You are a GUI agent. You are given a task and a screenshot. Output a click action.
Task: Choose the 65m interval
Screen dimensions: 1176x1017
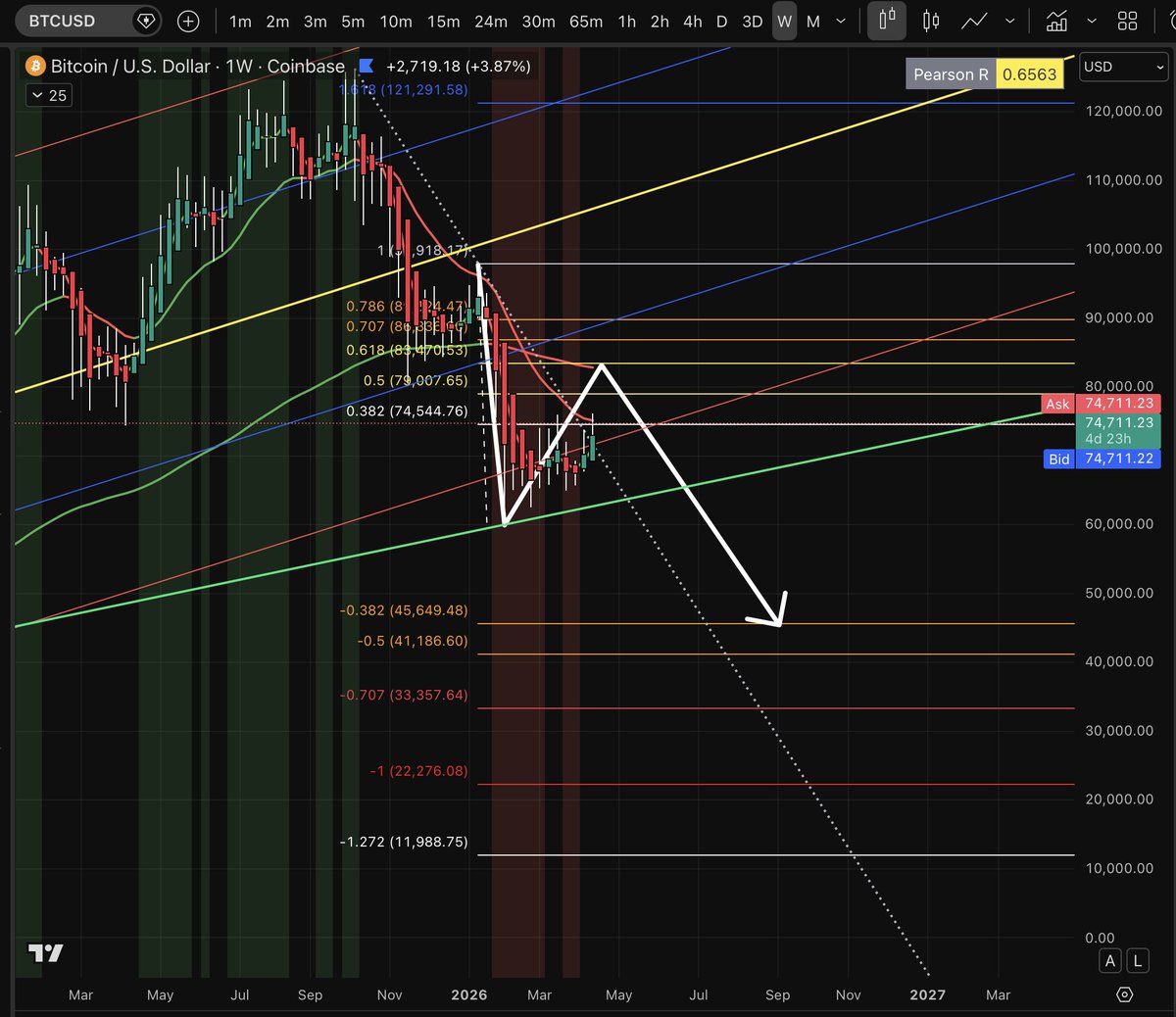click(x=586, y=21)
